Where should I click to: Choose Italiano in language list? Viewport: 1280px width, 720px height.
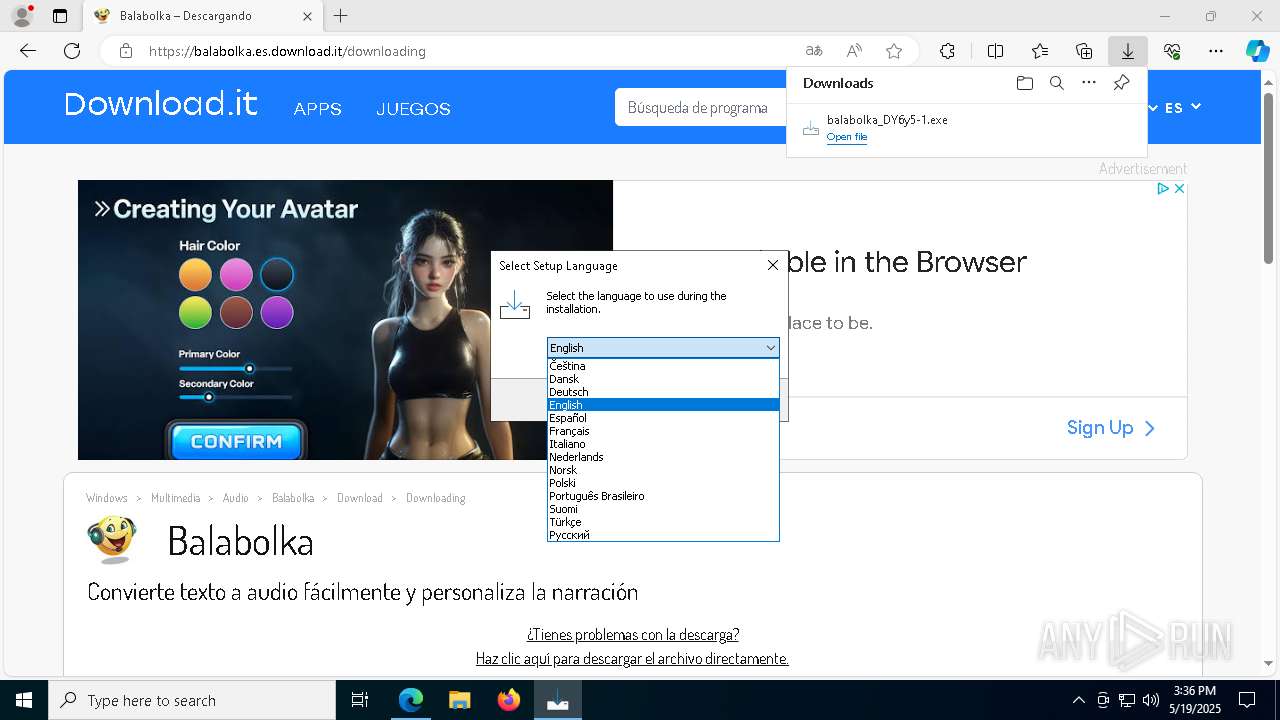(663, 444)
